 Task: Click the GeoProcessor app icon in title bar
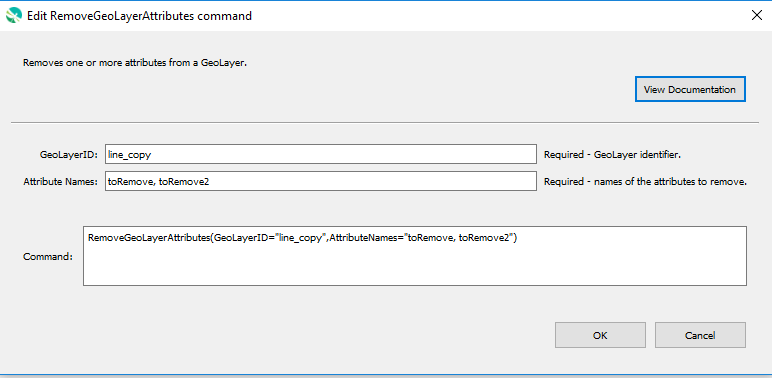pyautogui.click(x=14, y=16)
